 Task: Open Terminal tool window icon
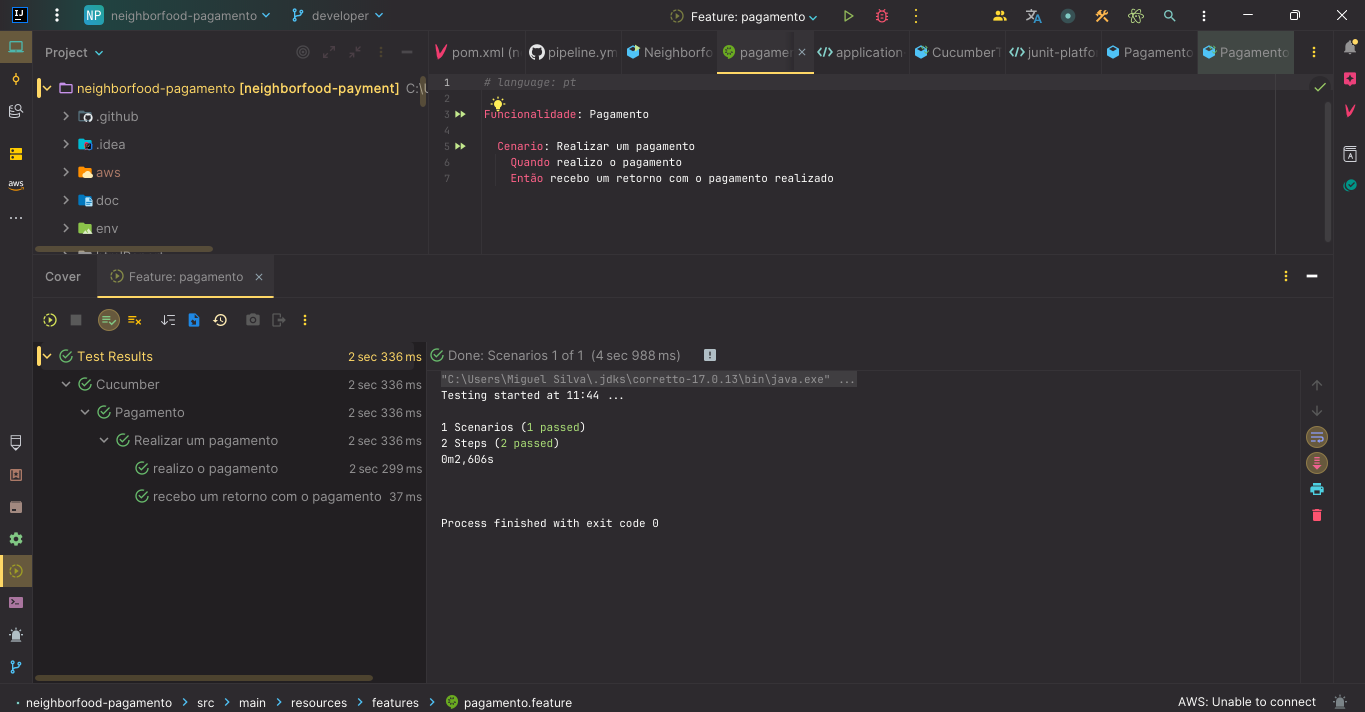click(16, 603)
